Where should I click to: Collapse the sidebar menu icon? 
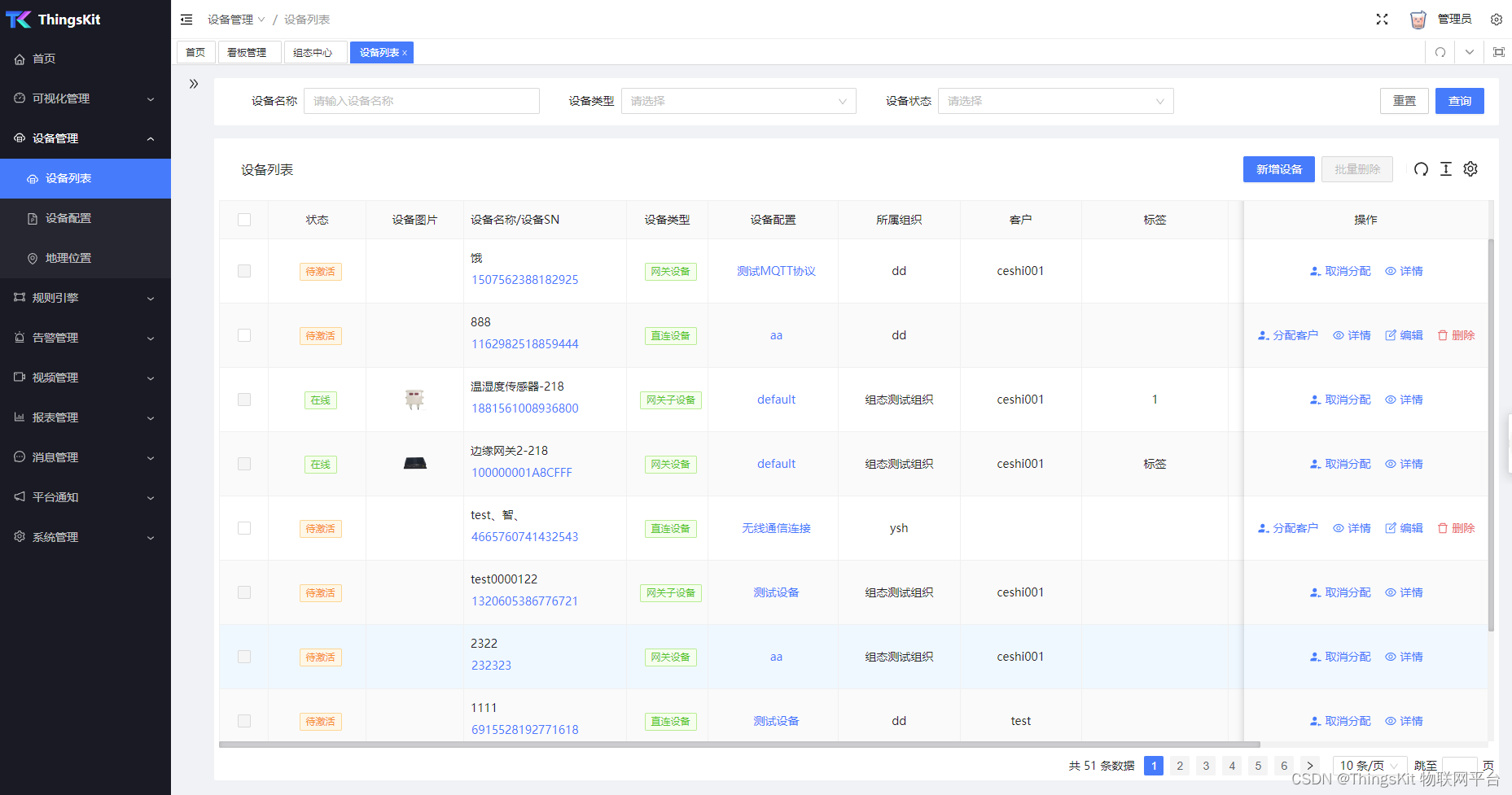(186, 20)
